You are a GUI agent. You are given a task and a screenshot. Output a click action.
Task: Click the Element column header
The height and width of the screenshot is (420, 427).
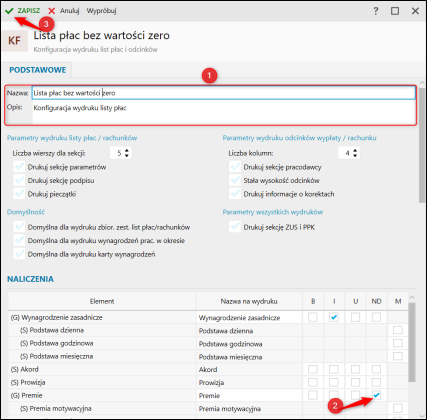pos(102,301)
